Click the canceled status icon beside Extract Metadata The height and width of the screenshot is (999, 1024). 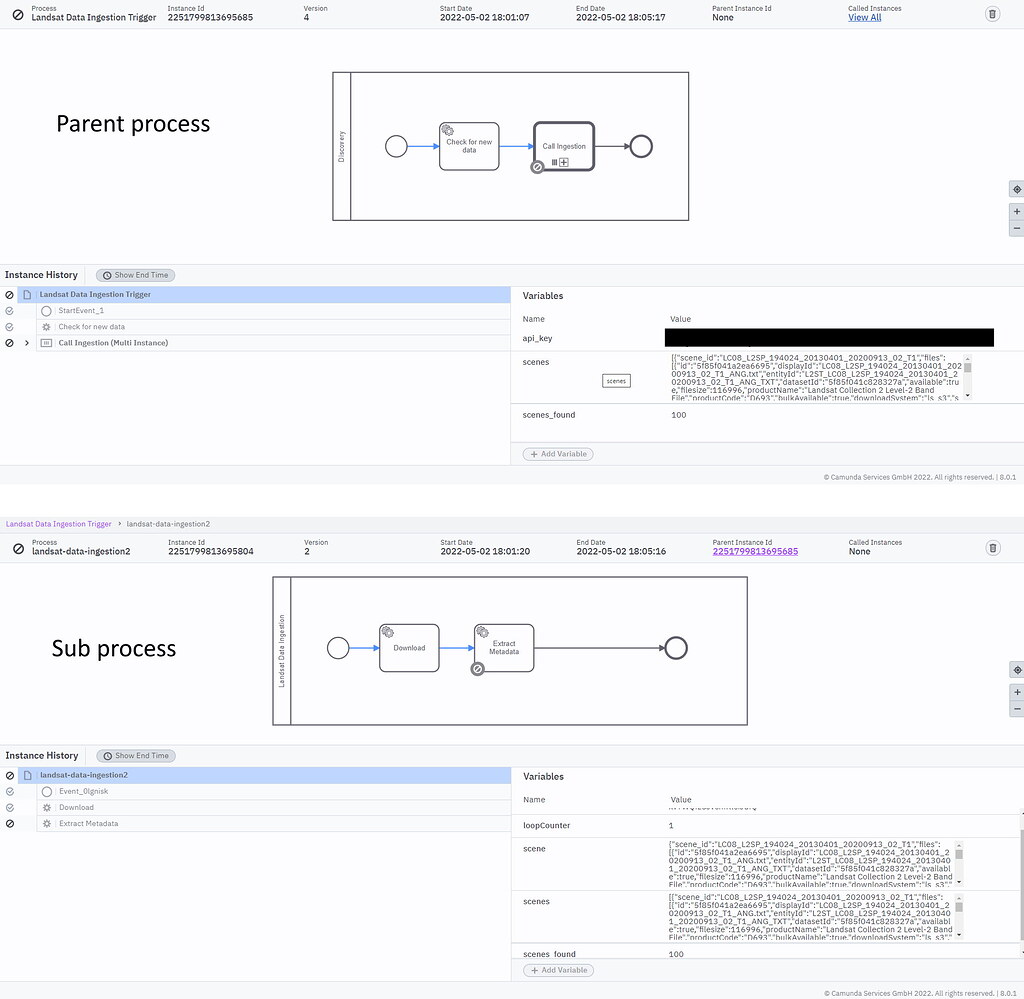pos(8,823)
